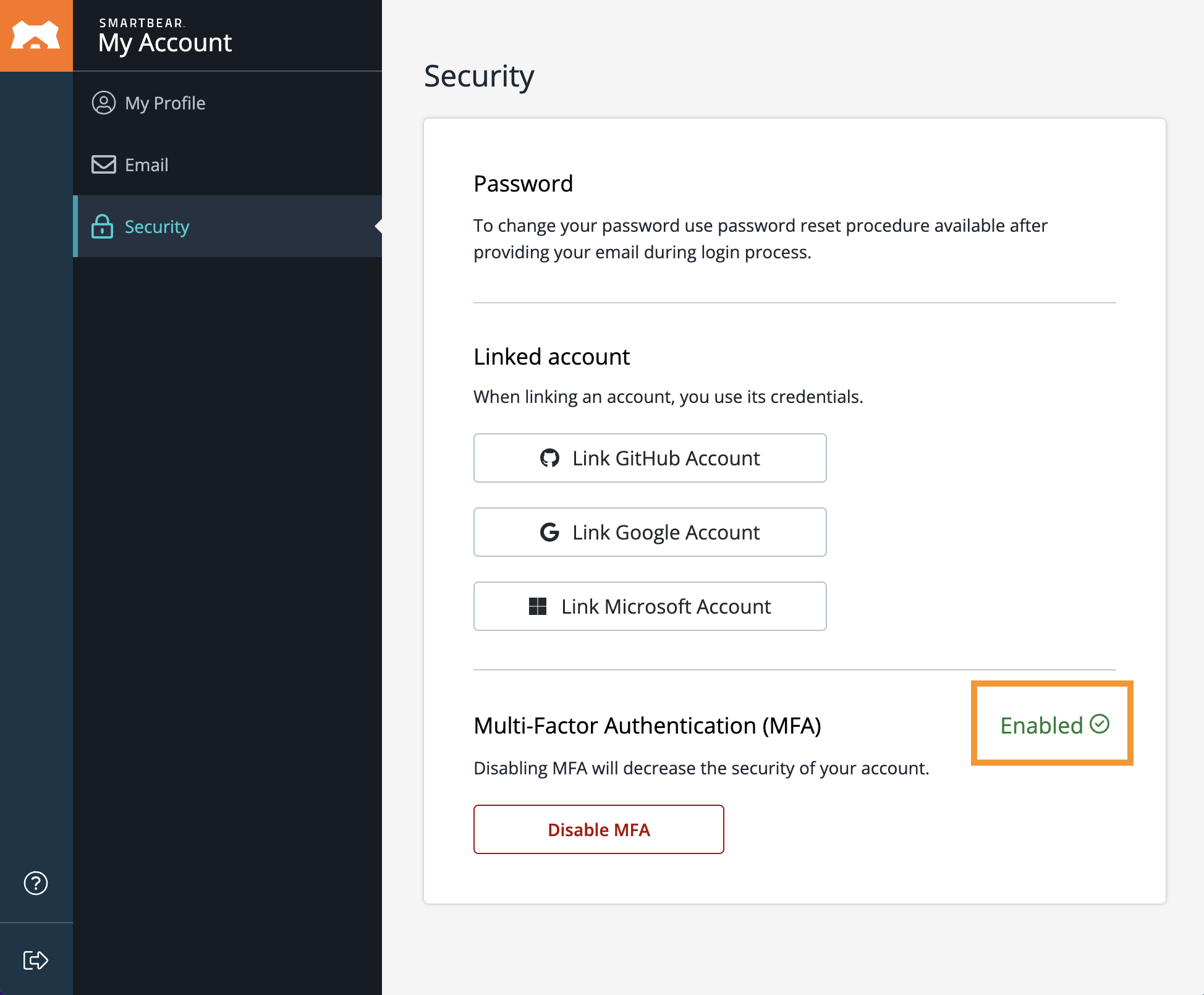Select Security in the sidebar
This screenshot has width=1204, height=995.
point(156,226)
